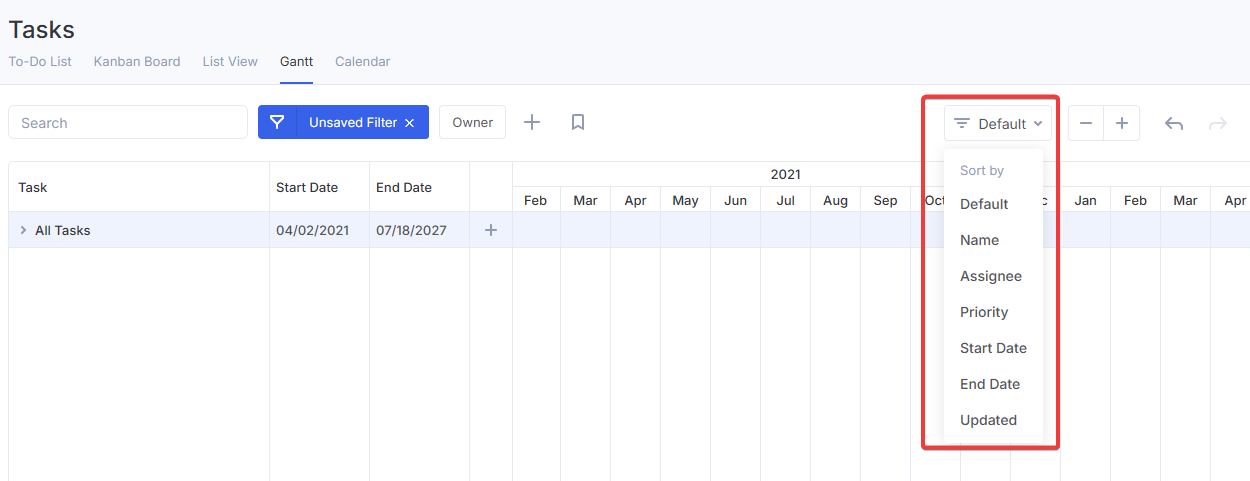Click start date cell 04/02/2021
Screen dimensions: 1250x481
pyautogui.click(x=313, y=230)
